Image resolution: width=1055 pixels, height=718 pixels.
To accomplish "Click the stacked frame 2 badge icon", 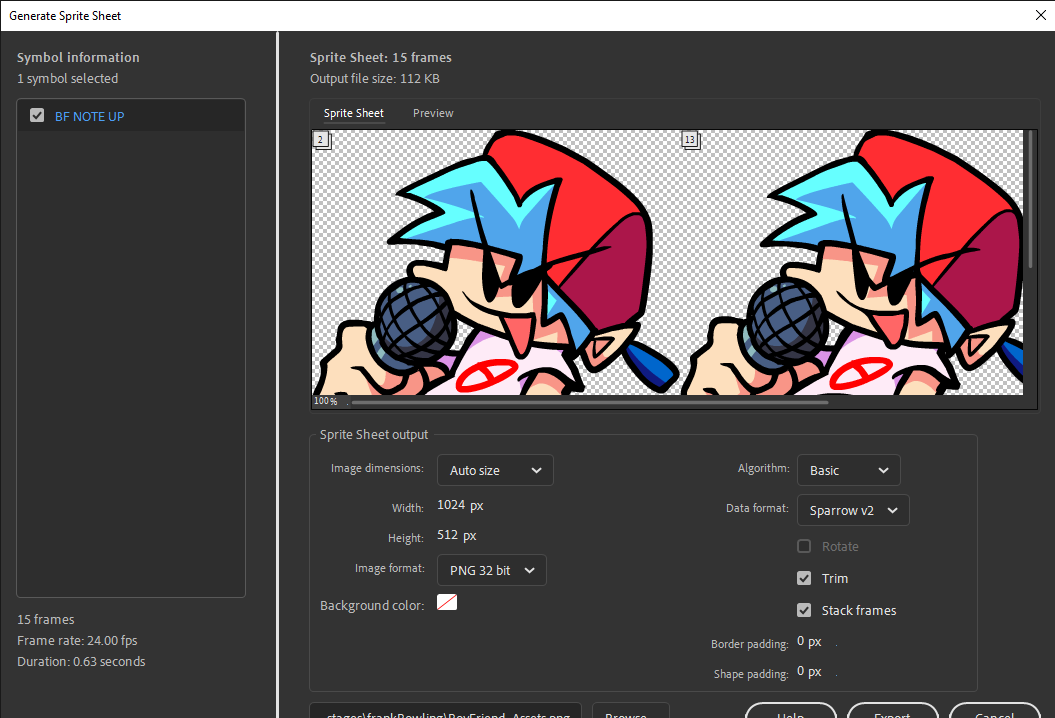I will [322, 140].
